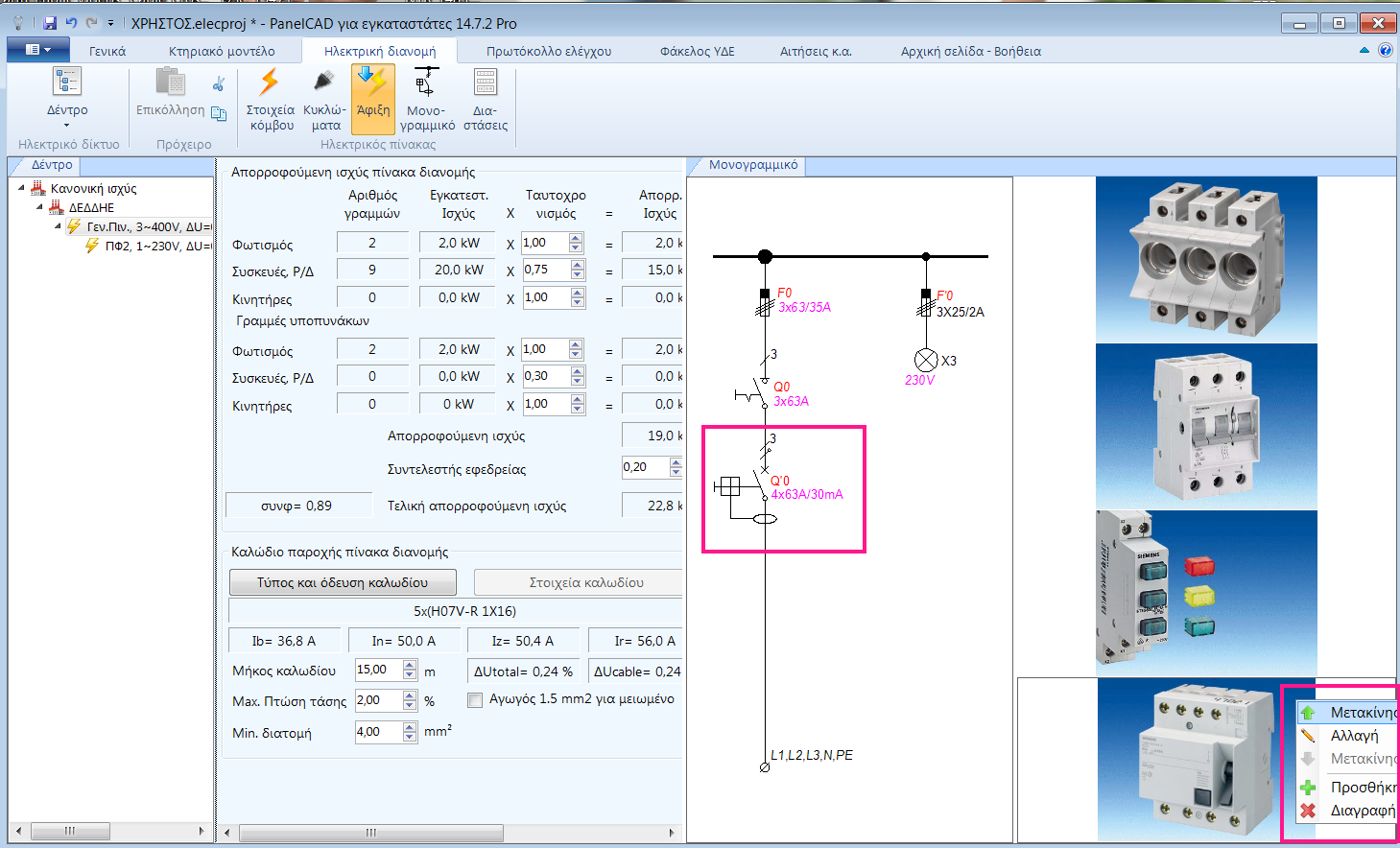
Task: Click the Στοιχεία καλωδίου button
Action: click(x=585, y=582)
